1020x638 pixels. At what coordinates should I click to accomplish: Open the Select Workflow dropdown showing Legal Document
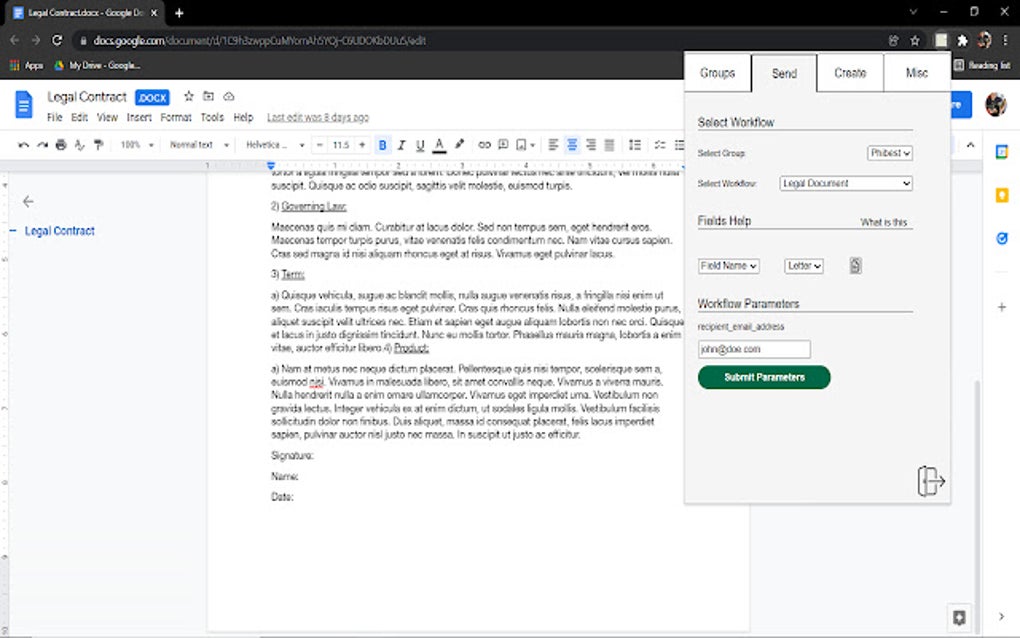coord(845,183)
